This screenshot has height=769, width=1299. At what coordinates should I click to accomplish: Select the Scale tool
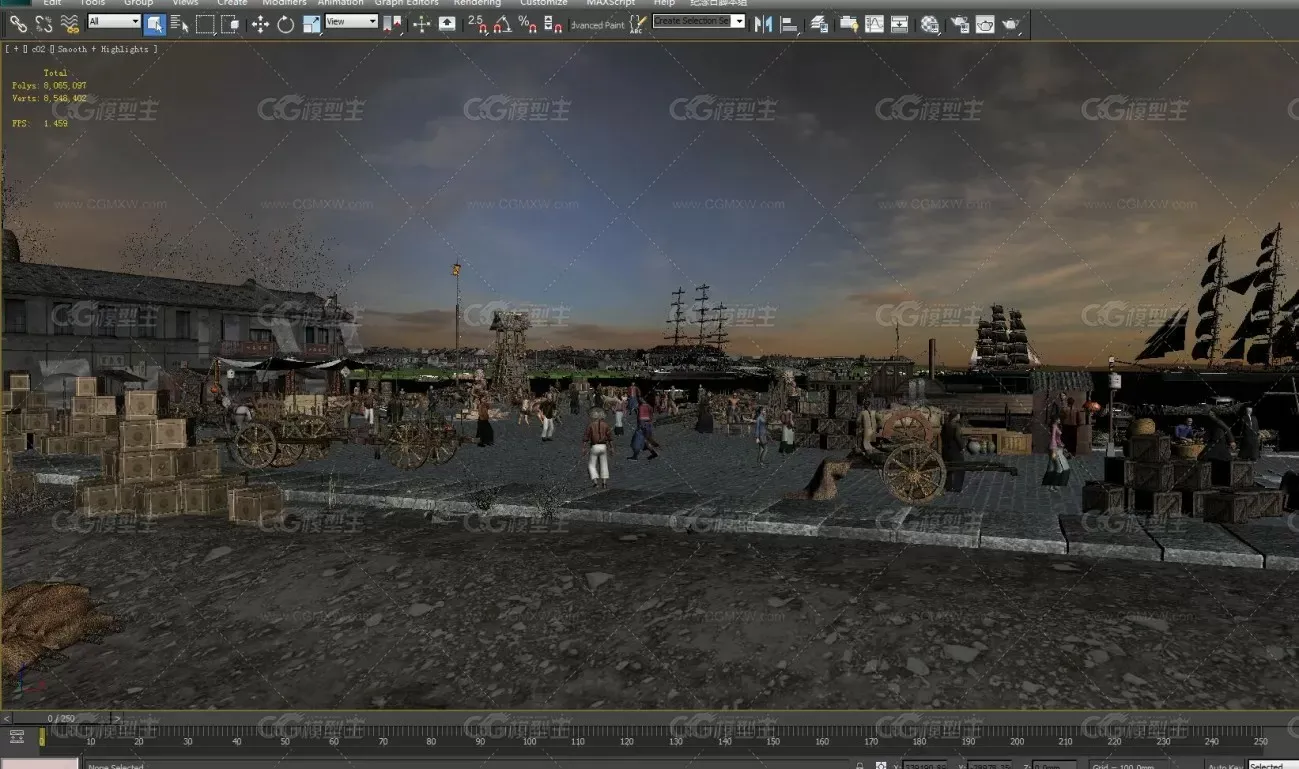click(x=311, y=23)
